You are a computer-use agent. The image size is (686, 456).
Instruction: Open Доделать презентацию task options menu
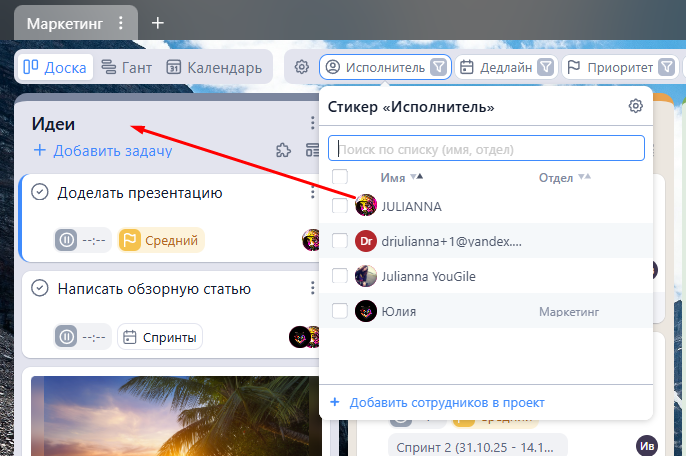point(312,192)
